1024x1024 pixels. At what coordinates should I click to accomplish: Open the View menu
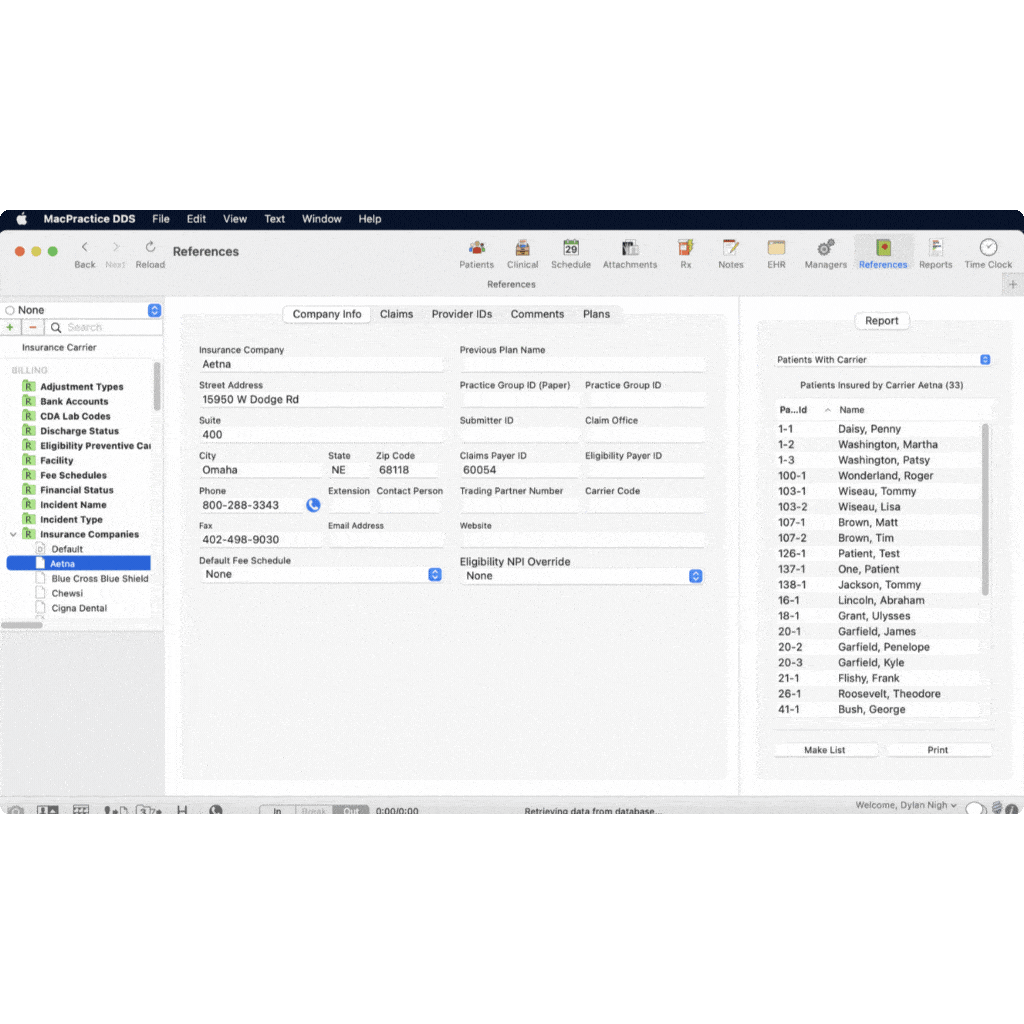[234, 219]
